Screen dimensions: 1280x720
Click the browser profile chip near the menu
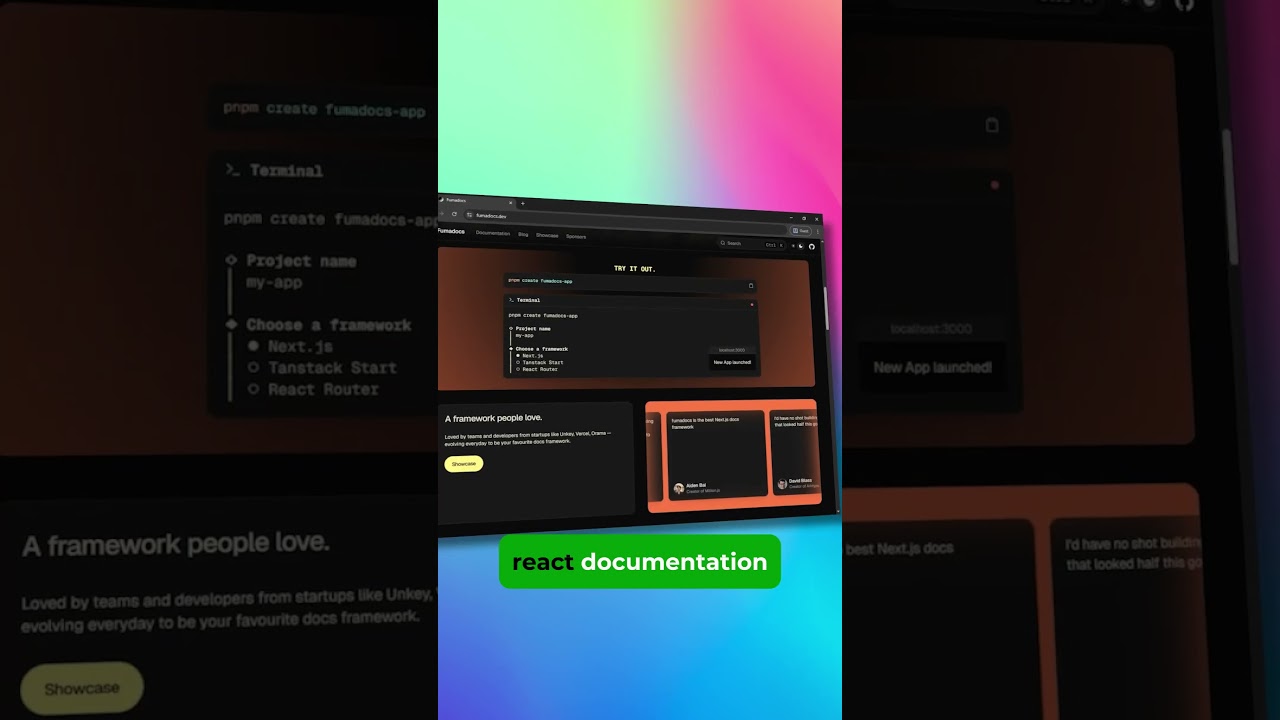pyautogui.click(x=801, y=231)
